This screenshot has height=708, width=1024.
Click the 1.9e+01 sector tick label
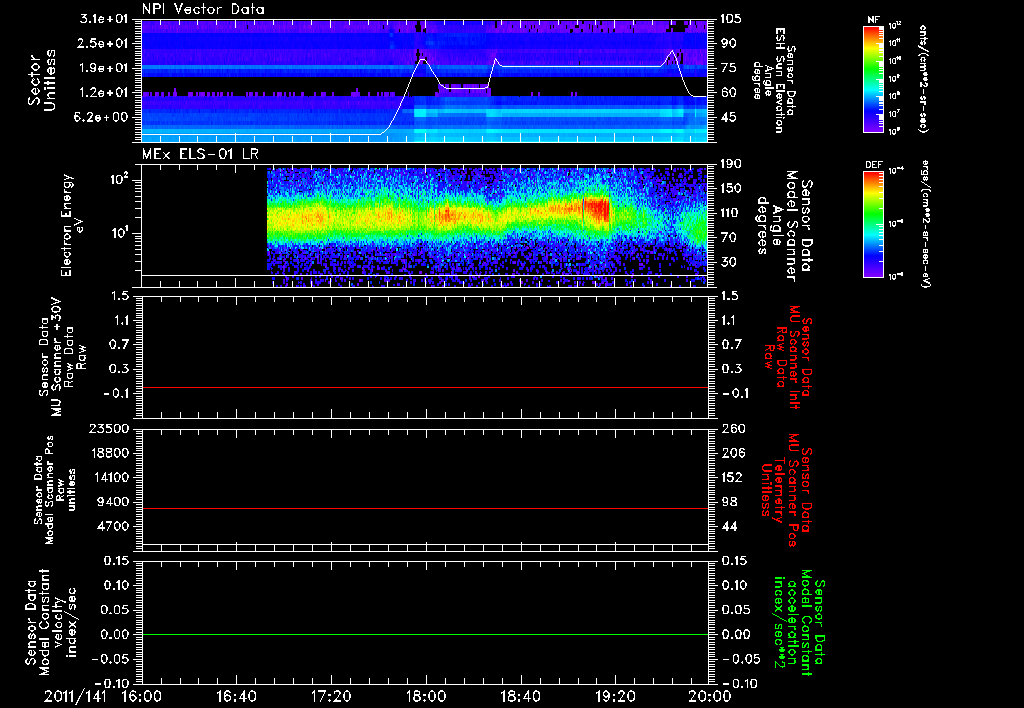pos(104,68)
